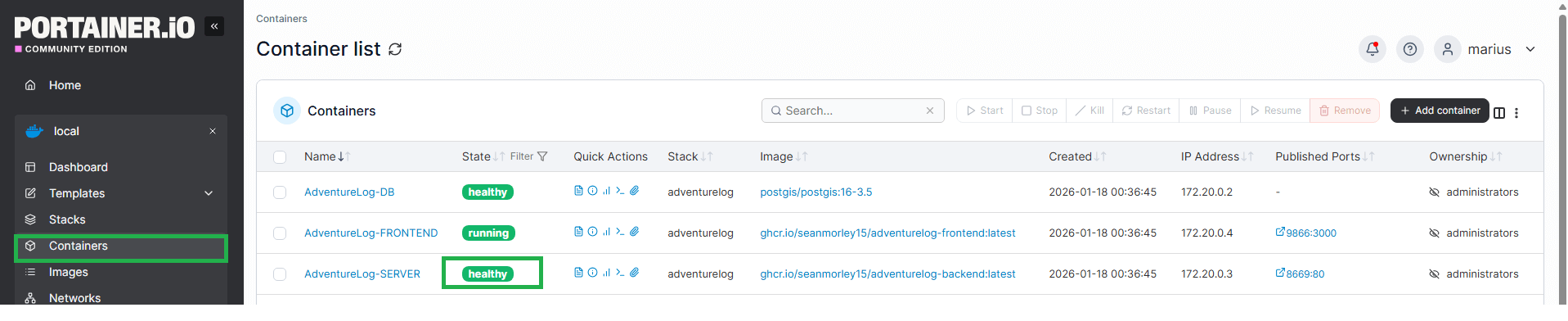Screen dimensions: 1568x321
Task: Close the local environment
Action: point(213,131)
